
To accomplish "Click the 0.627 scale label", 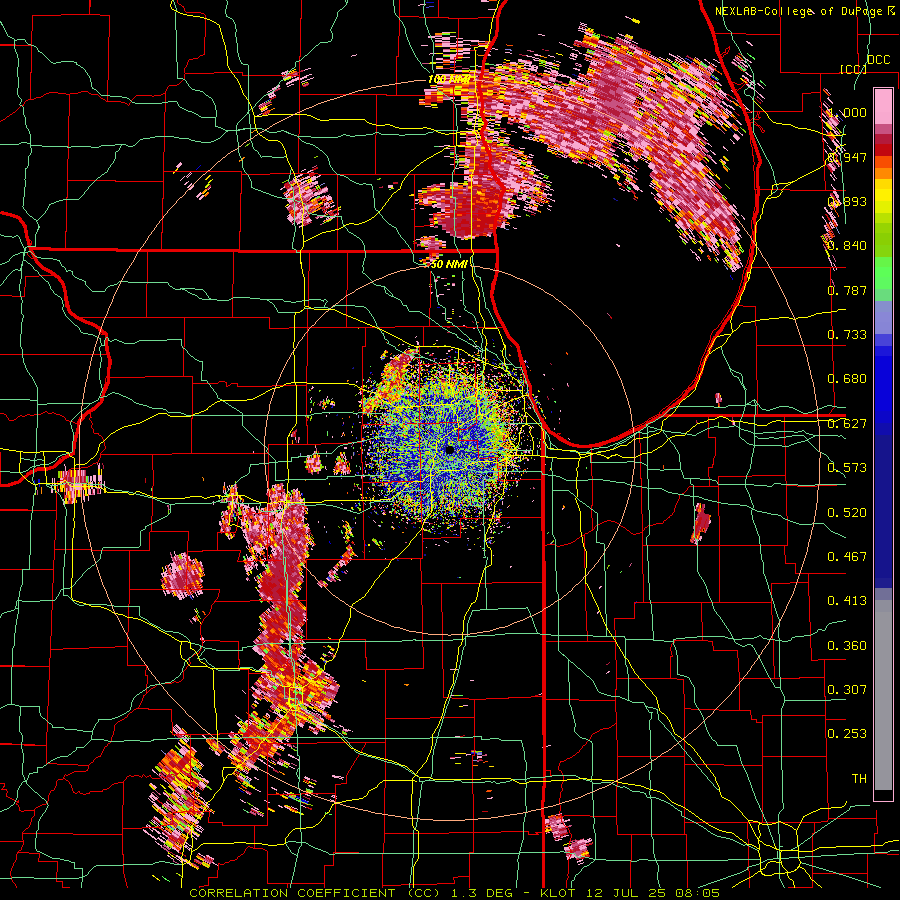I will (847, 424).
